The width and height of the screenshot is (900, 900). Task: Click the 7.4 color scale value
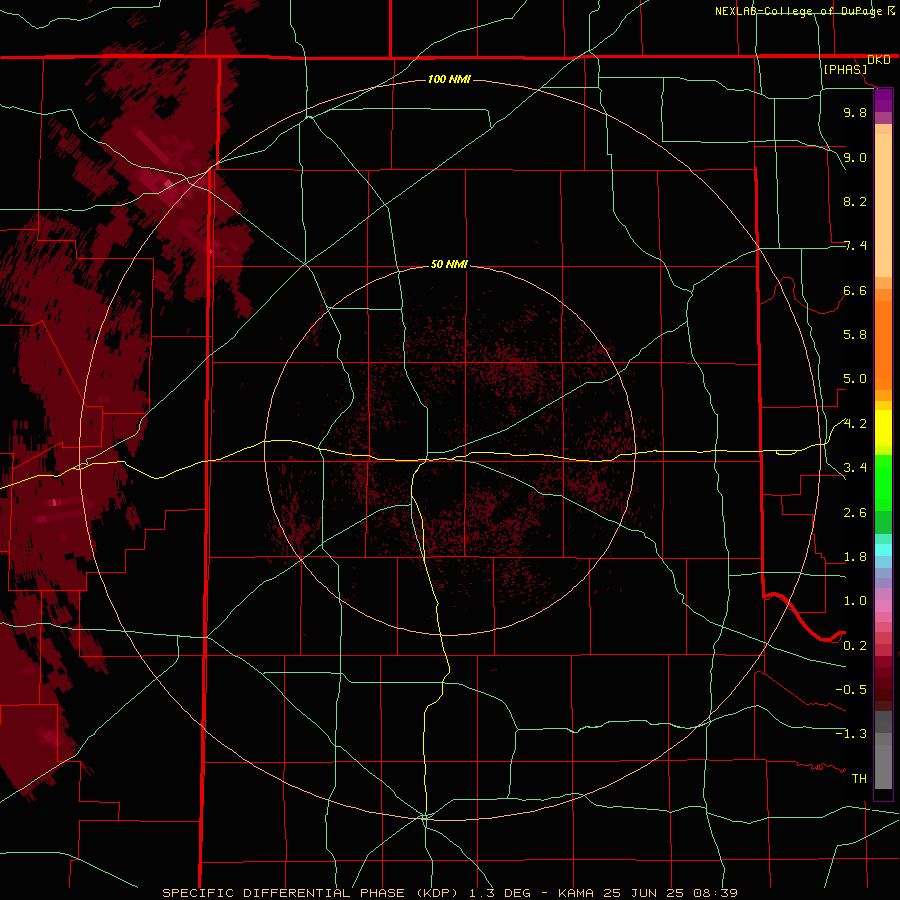[x=855, y=246]
